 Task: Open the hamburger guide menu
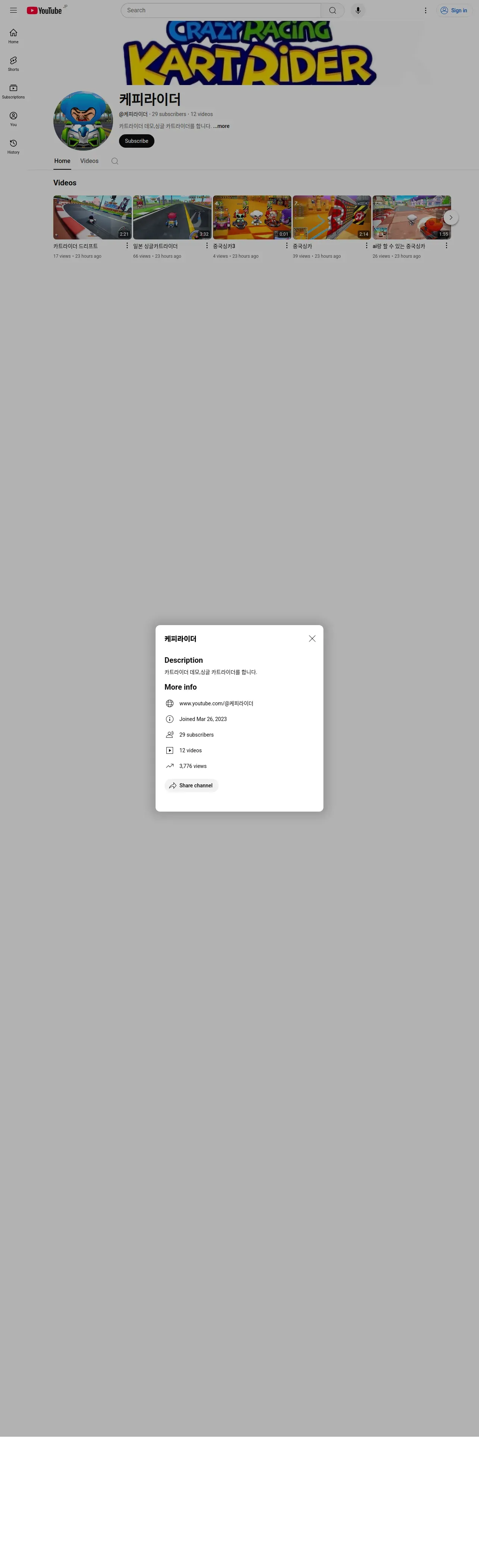pos(13,10)
